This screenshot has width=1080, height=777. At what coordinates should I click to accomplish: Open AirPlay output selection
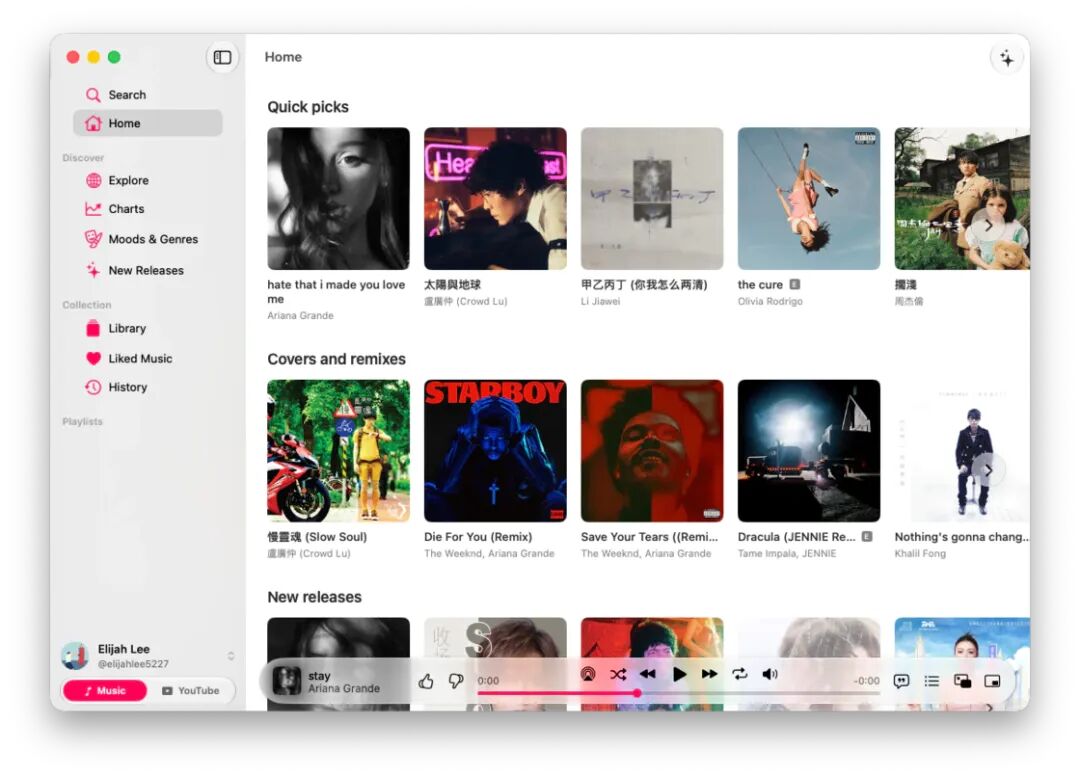pyautogui.click(x=588, y=674)
